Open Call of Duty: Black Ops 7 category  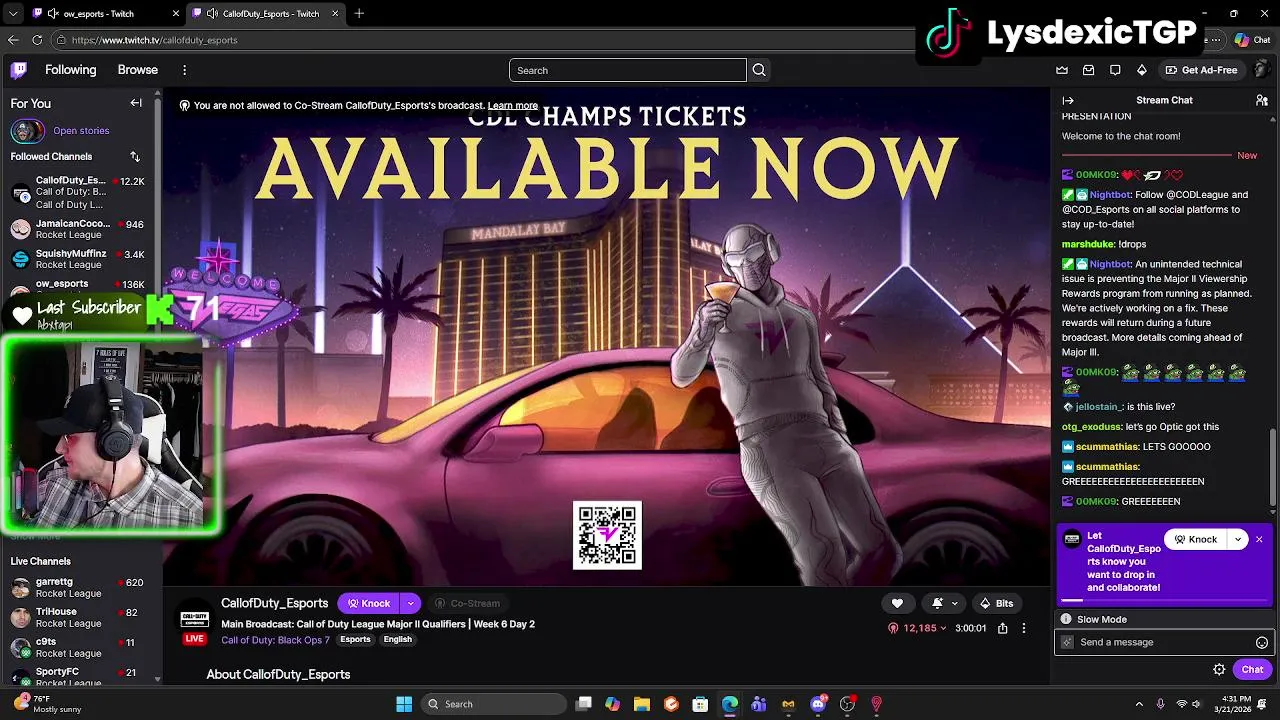pyautogui.click(x=275, y=639)
